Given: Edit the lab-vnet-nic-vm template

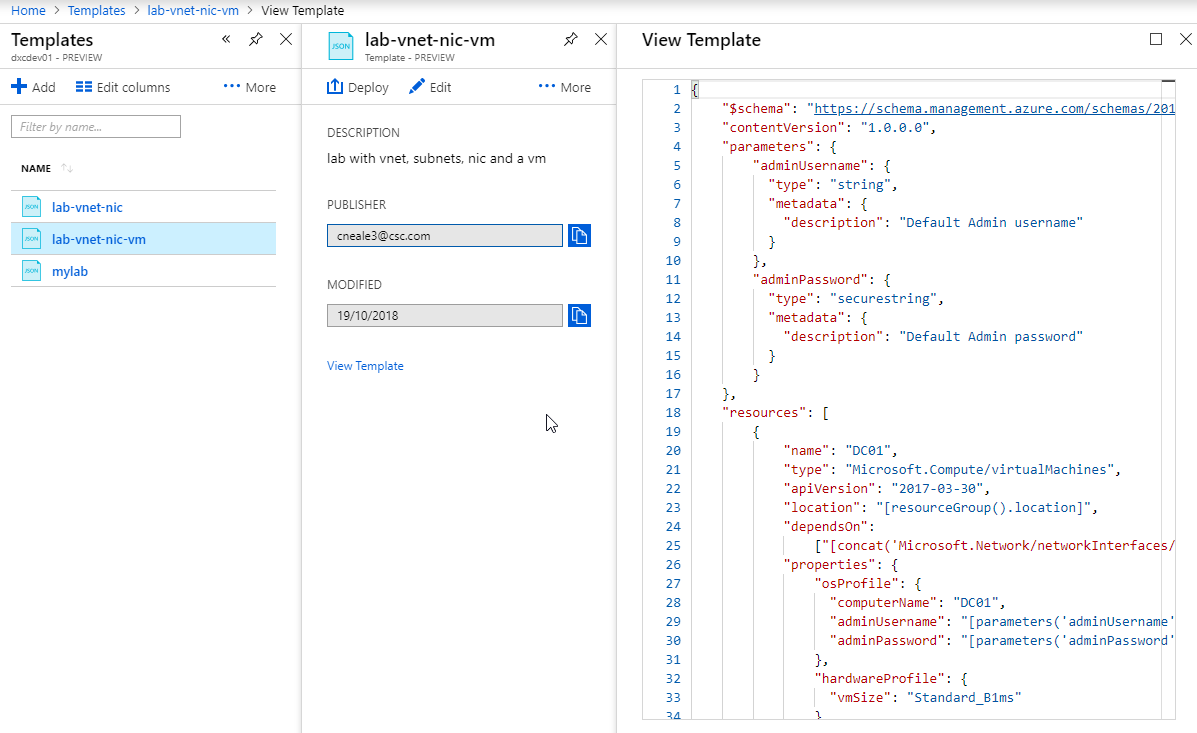Looking at the screenshot, I should [x=430, y=87].
